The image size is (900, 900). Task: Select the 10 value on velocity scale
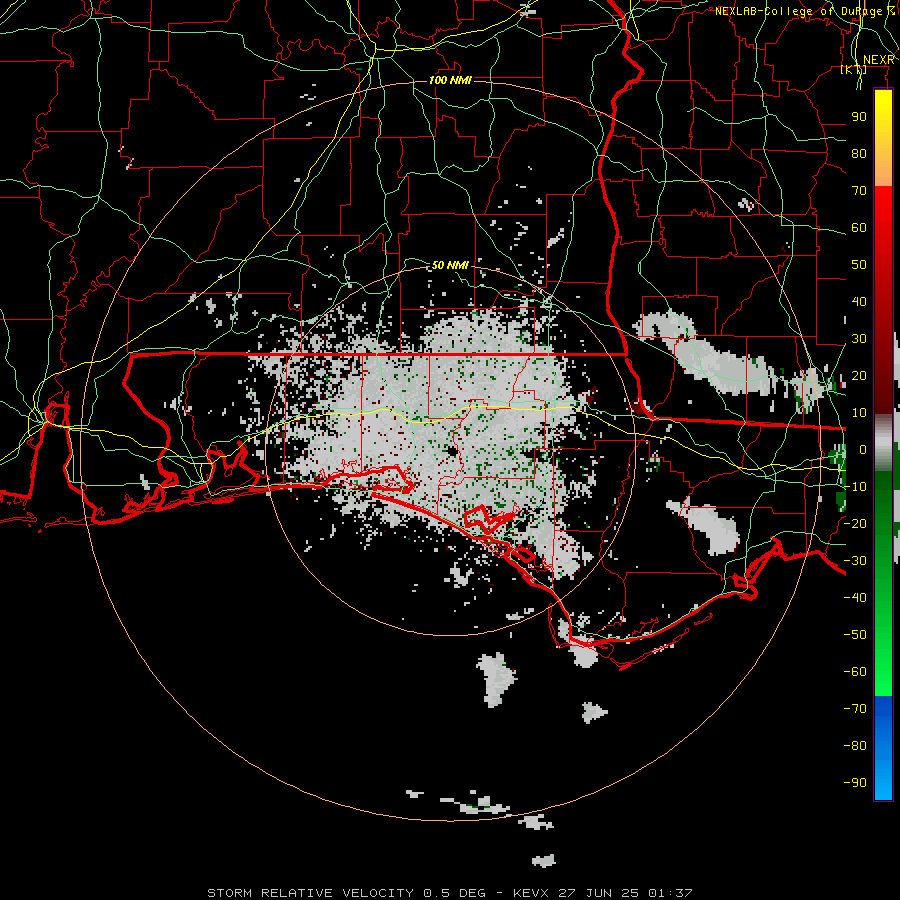859,413
